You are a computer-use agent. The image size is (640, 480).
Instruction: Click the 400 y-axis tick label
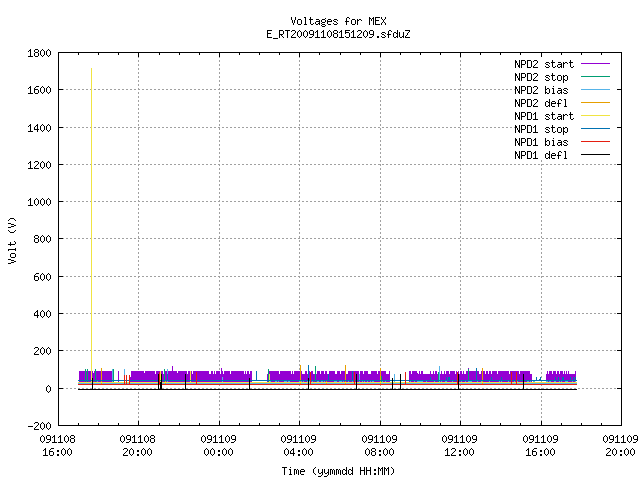pos(42,314)
